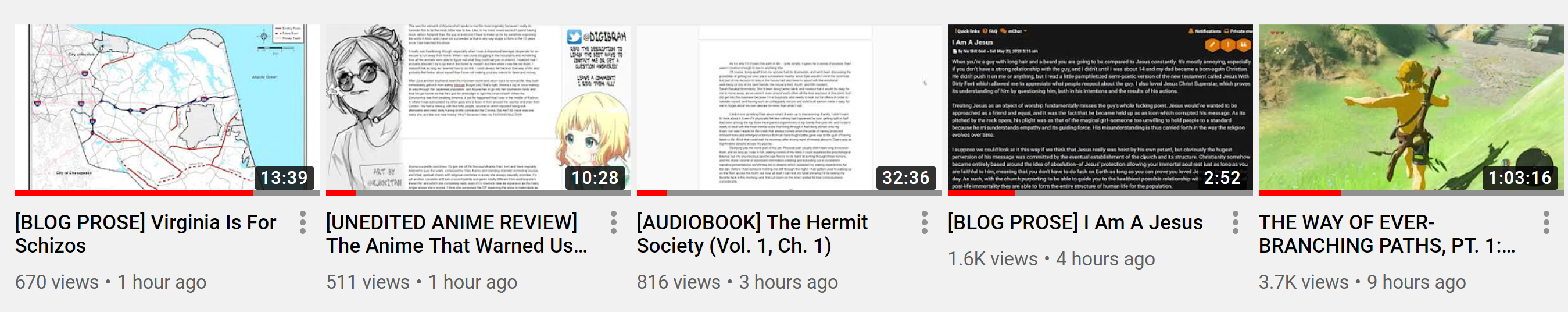The width and height of the screenshot is (1568, 312).
Task: Open the Zelda gameplay video thumbnail
Action: 1411,109
